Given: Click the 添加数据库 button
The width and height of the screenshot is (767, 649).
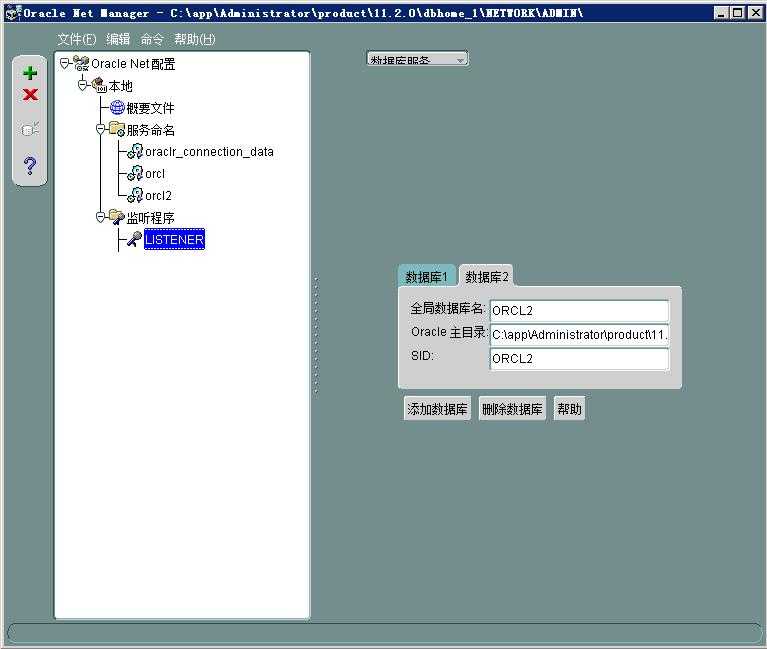Looking at the screenshot, I should coord(437,408).
